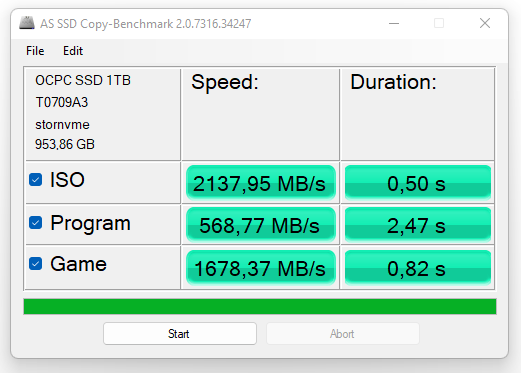Image resolution: width=521 pixels, height=373 pixels.
Task: Open the File menu
Action: 35,51
